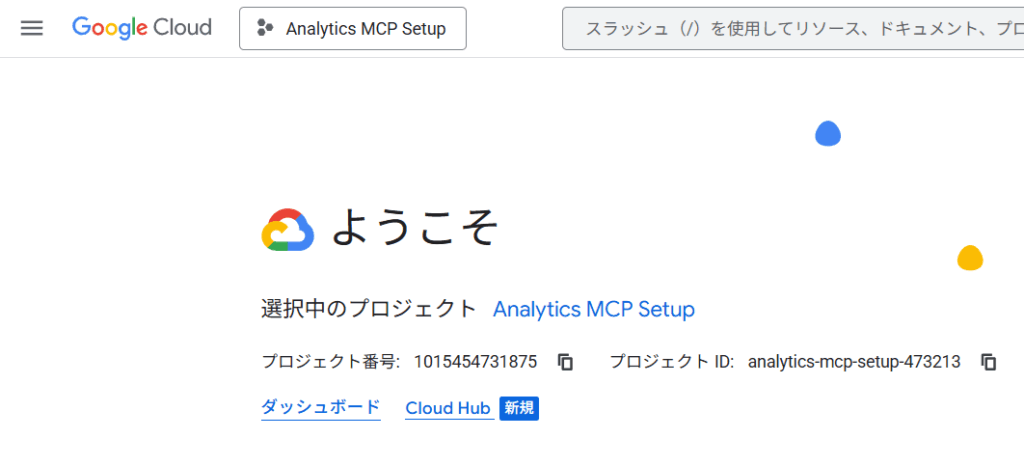Image resolution: width=1024 pixels, height=466 pixels.
Task: Click the ようこそ welcome heading
Action: click(x=415, y=228)
